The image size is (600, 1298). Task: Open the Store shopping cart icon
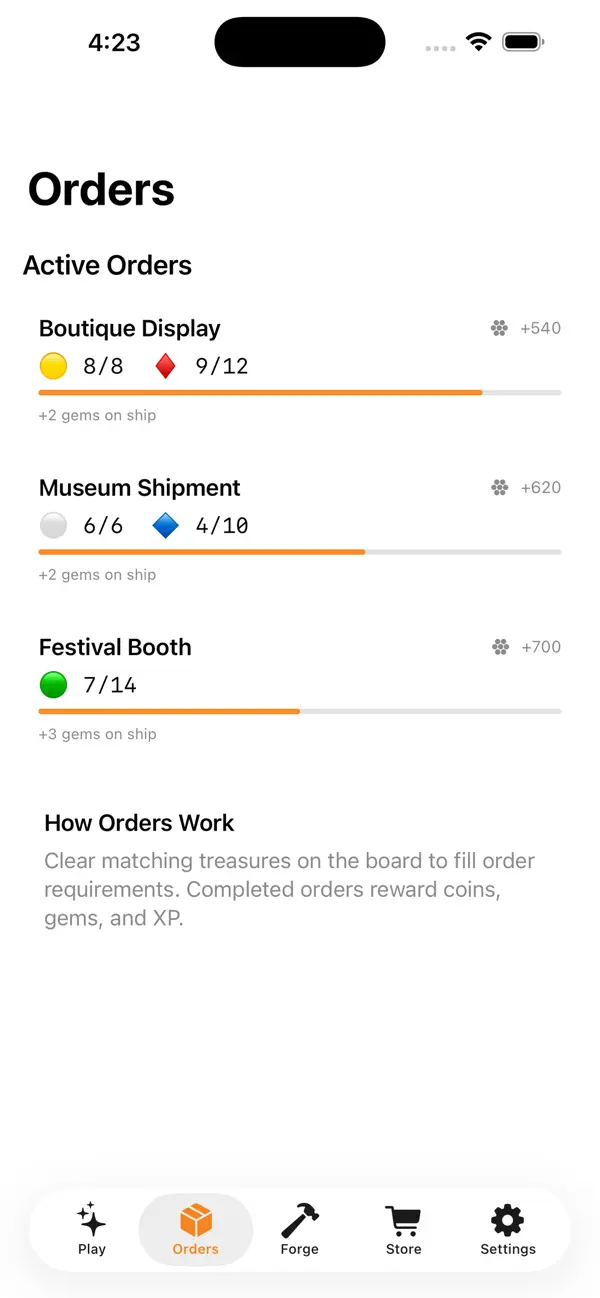coord(404,1220)
